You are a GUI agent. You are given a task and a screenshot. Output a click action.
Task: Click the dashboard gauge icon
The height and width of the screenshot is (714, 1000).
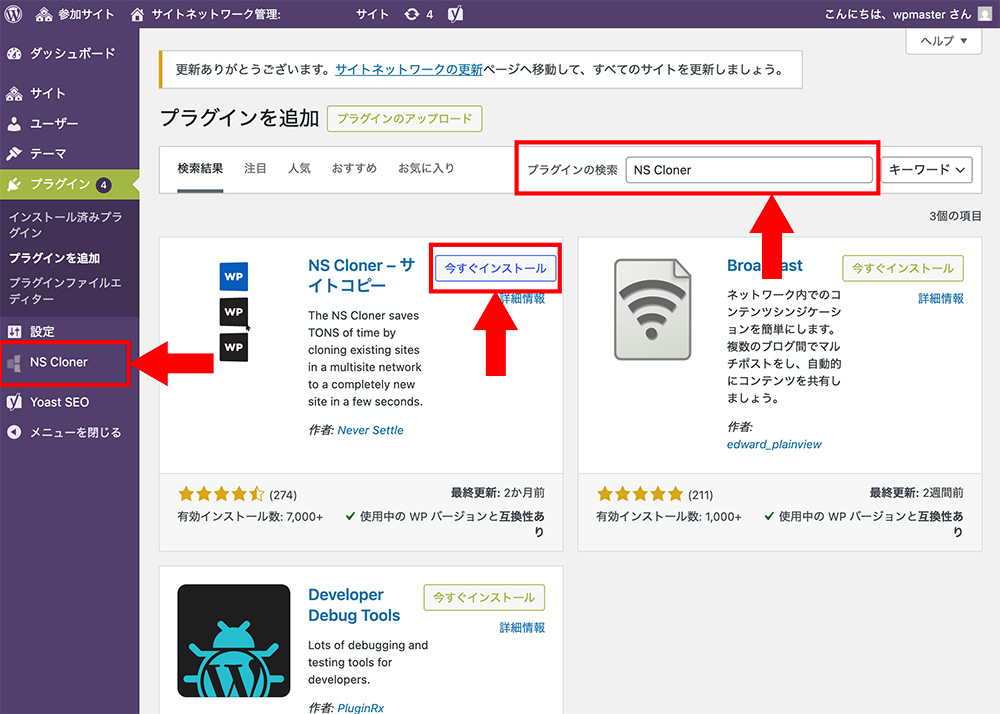[14, 54]
